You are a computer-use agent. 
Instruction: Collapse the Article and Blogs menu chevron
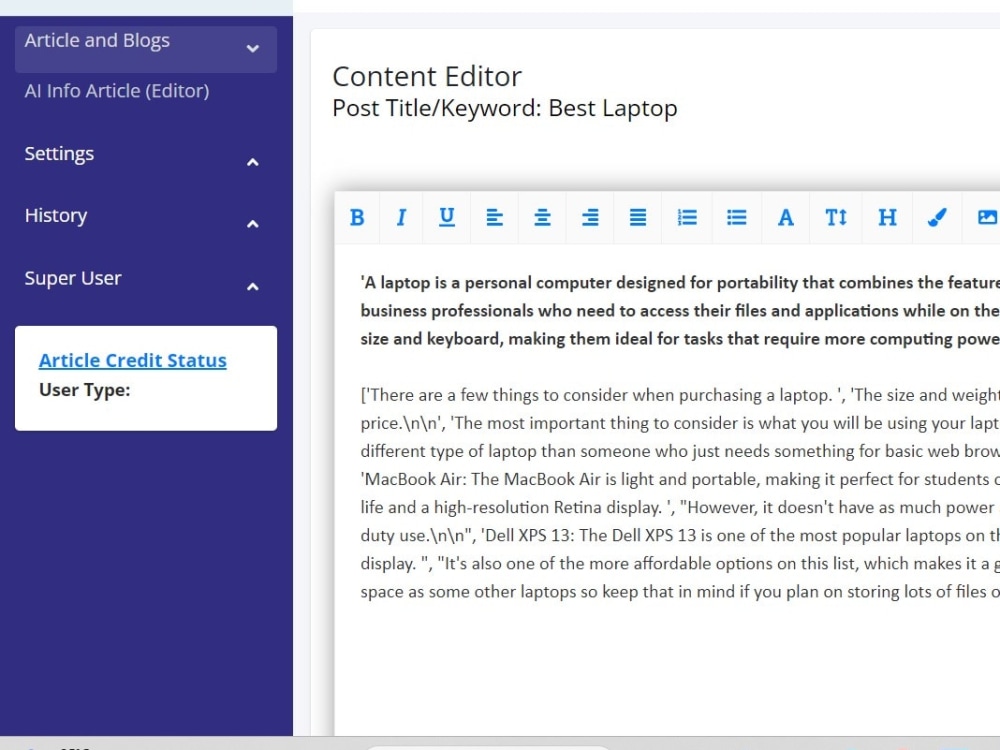click(253, 48)
